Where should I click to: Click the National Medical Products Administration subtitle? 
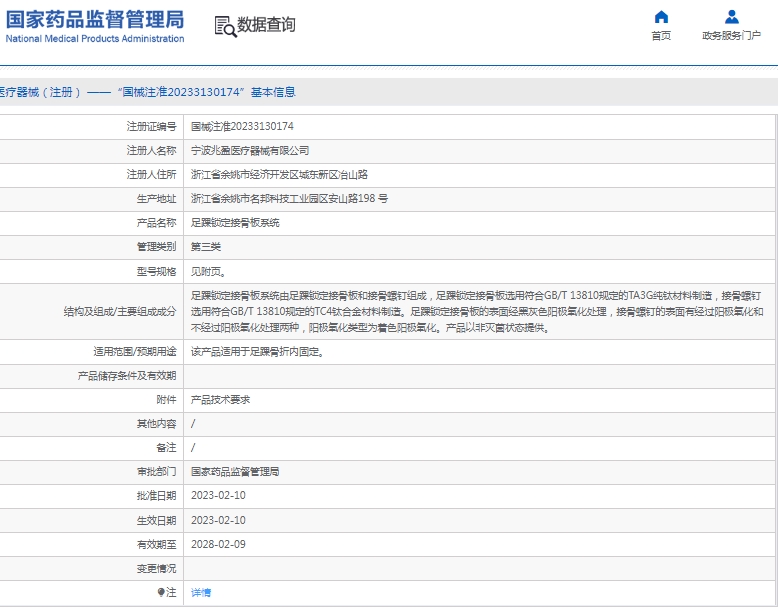pos(95,39)
